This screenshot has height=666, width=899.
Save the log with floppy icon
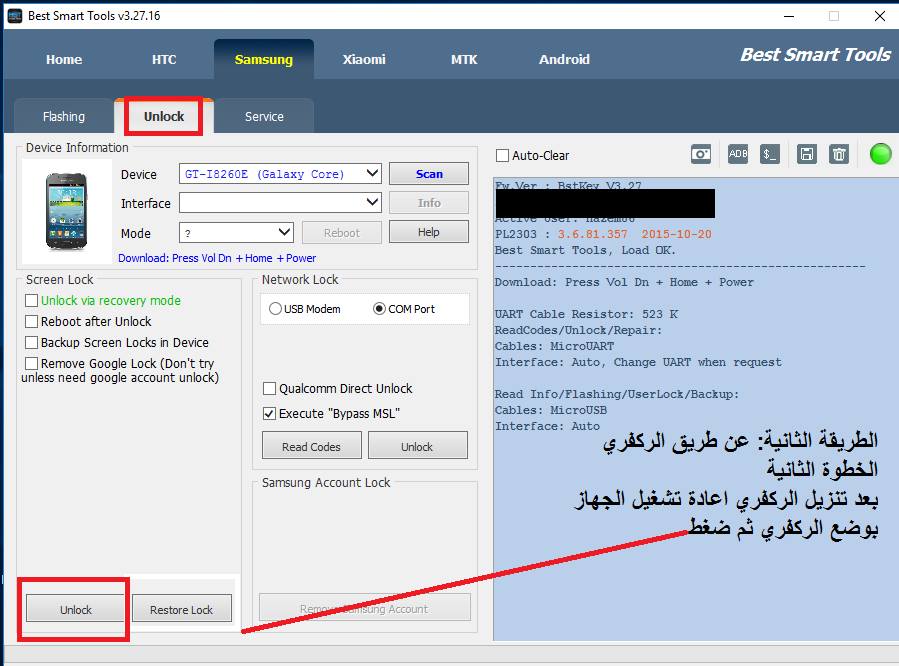(x=807, y=154)
